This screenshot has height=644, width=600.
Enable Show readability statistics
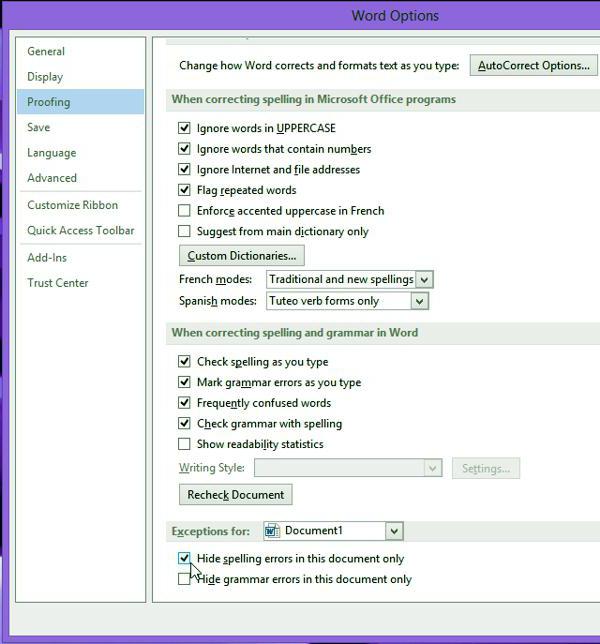tap(184, 444)
